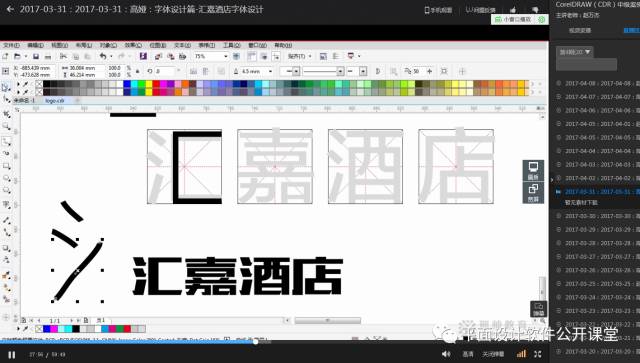Open the signal bars line selector
The image size is (640, 363).
[x=521, y=354]
